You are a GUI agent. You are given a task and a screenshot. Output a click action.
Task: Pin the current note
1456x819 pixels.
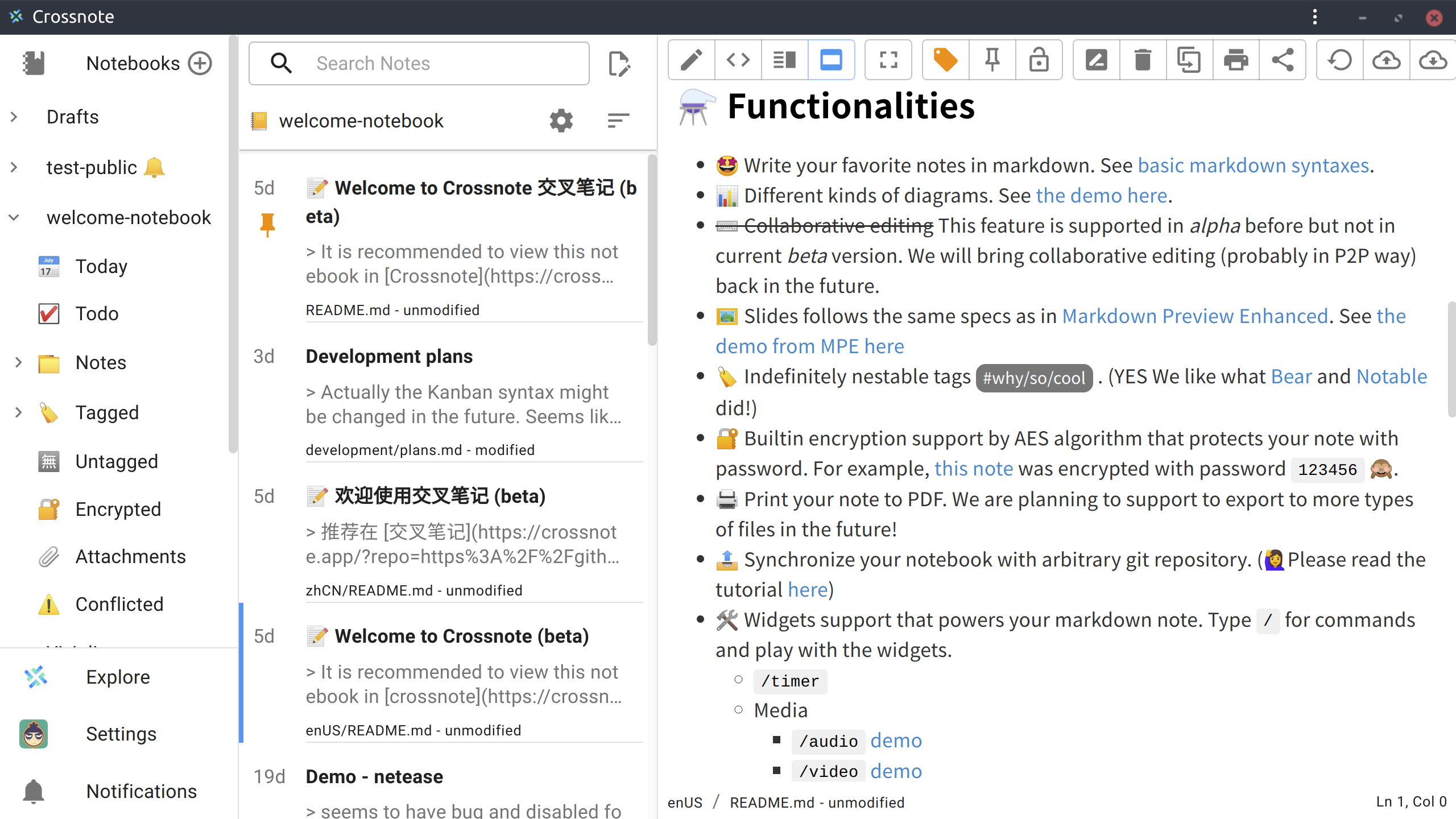click(992, 60)
